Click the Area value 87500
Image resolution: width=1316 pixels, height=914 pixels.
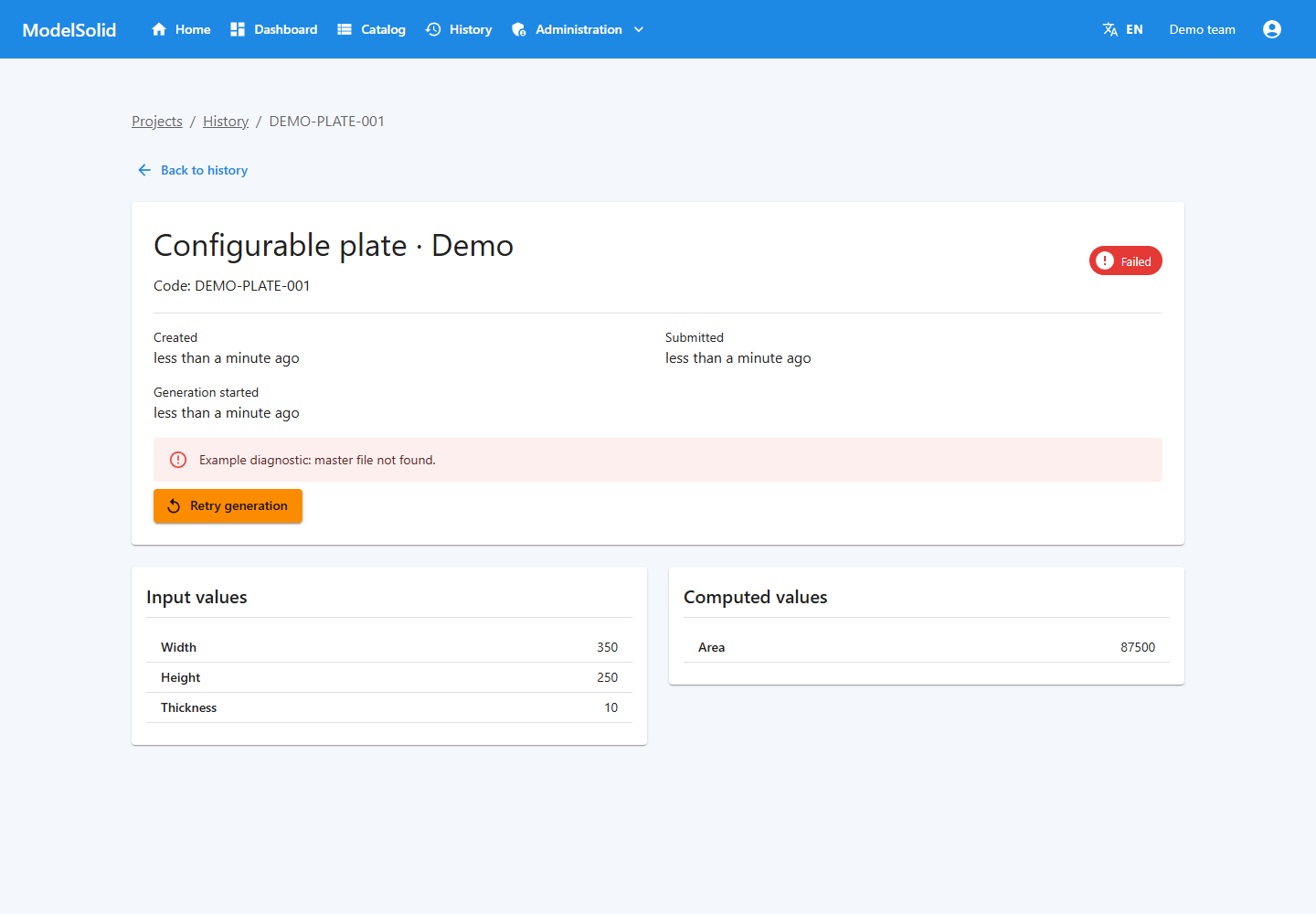[x=1138, y=647]
